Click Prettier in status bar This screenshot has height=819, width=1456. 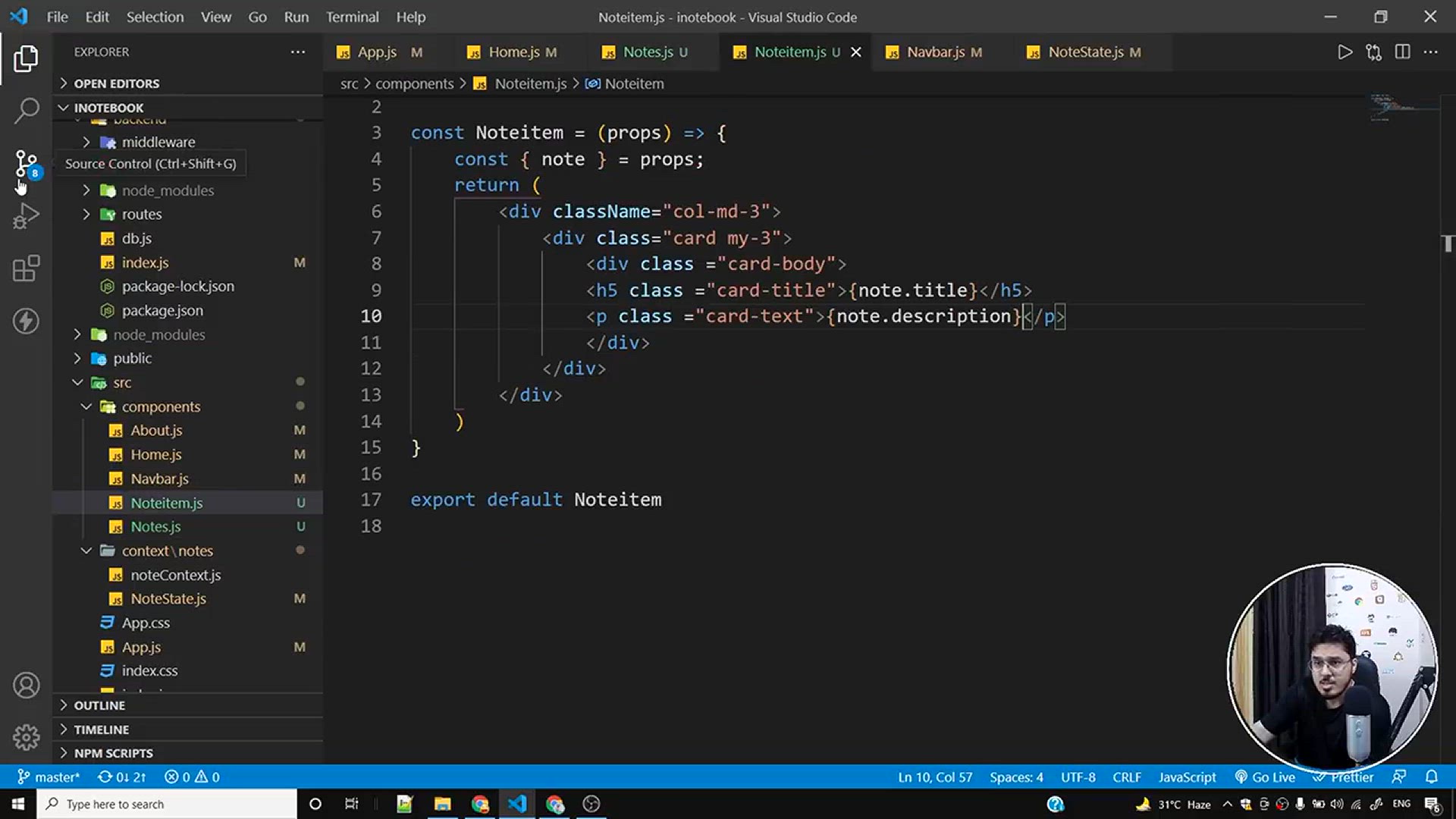point(1343,777)
